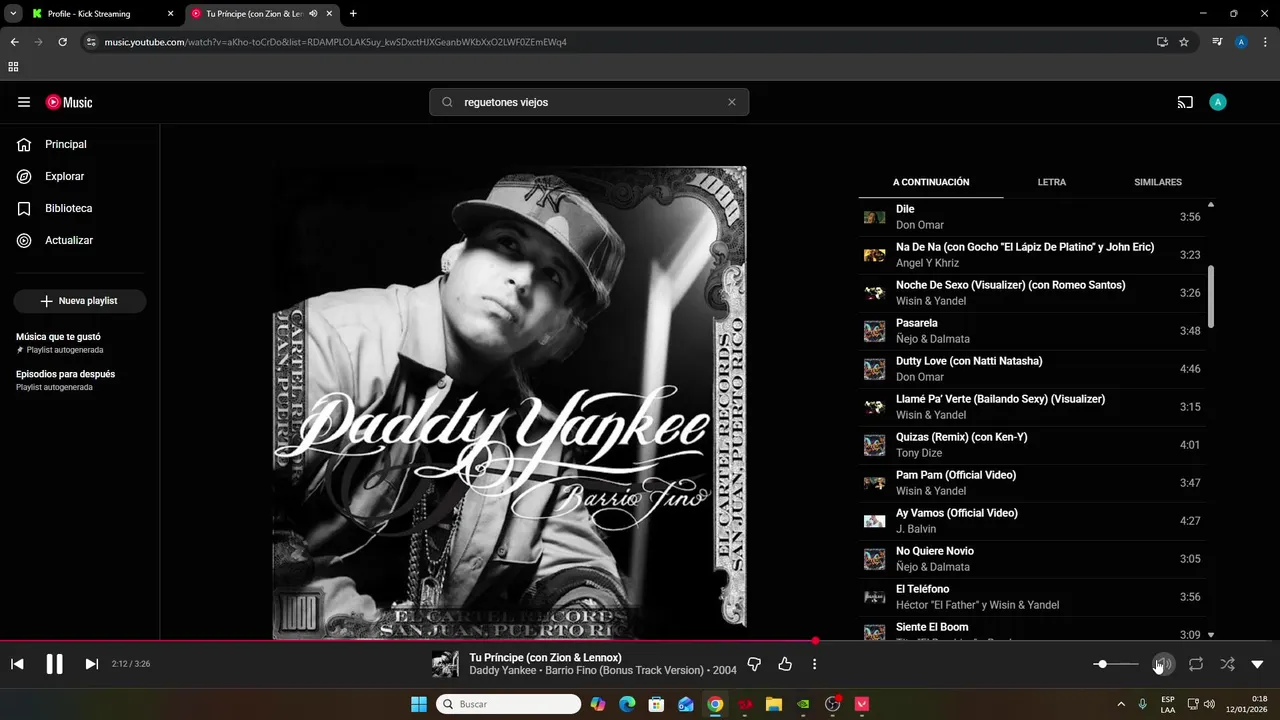Switch to LETRA tab

click(x=1052, y=182)
